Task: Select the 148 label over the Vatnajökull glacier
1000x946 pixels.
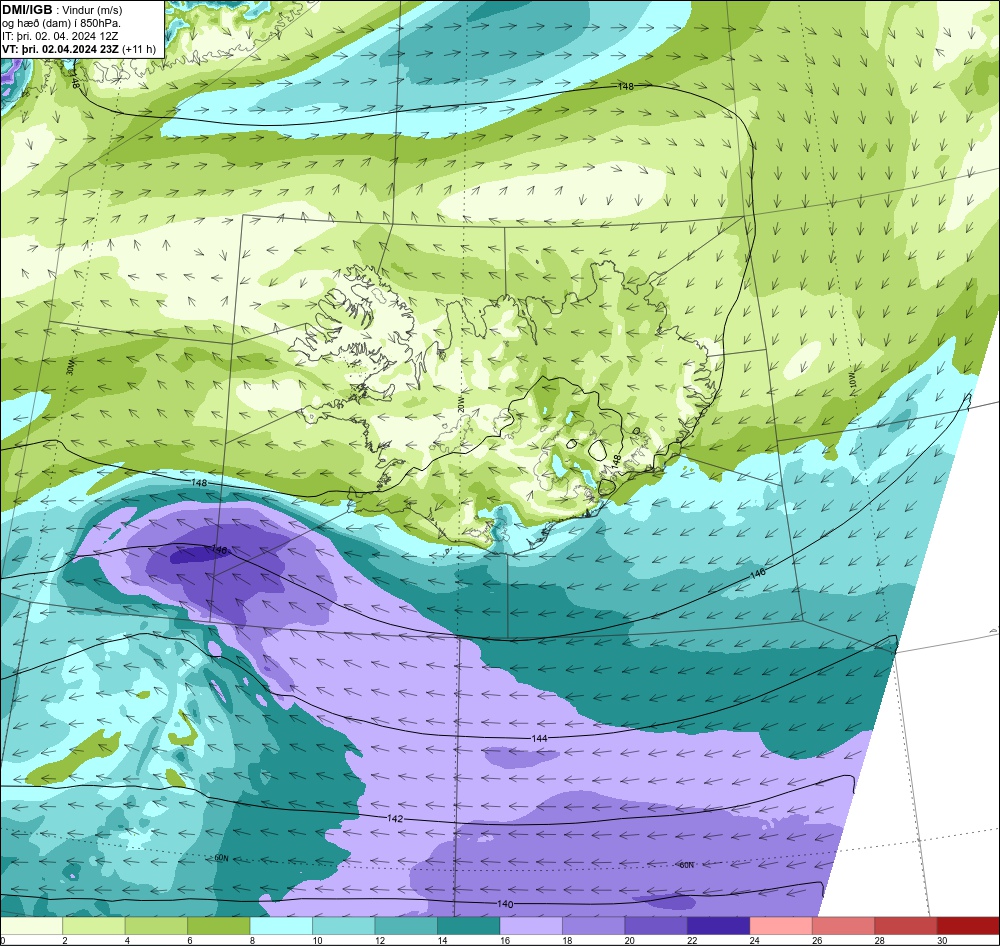Action: tap(617, 461)
